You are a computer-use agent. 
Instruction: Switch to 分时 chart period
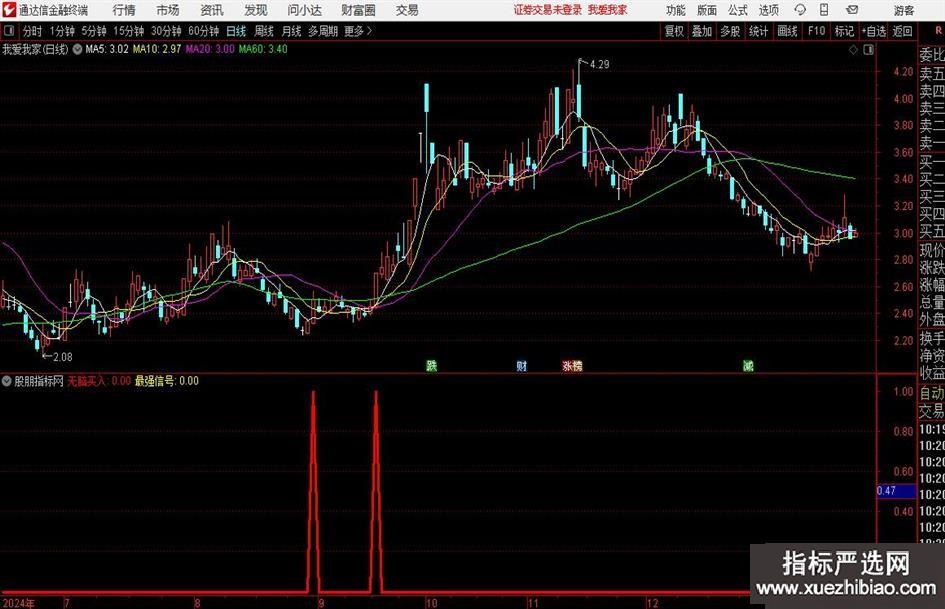pos(33,31)
